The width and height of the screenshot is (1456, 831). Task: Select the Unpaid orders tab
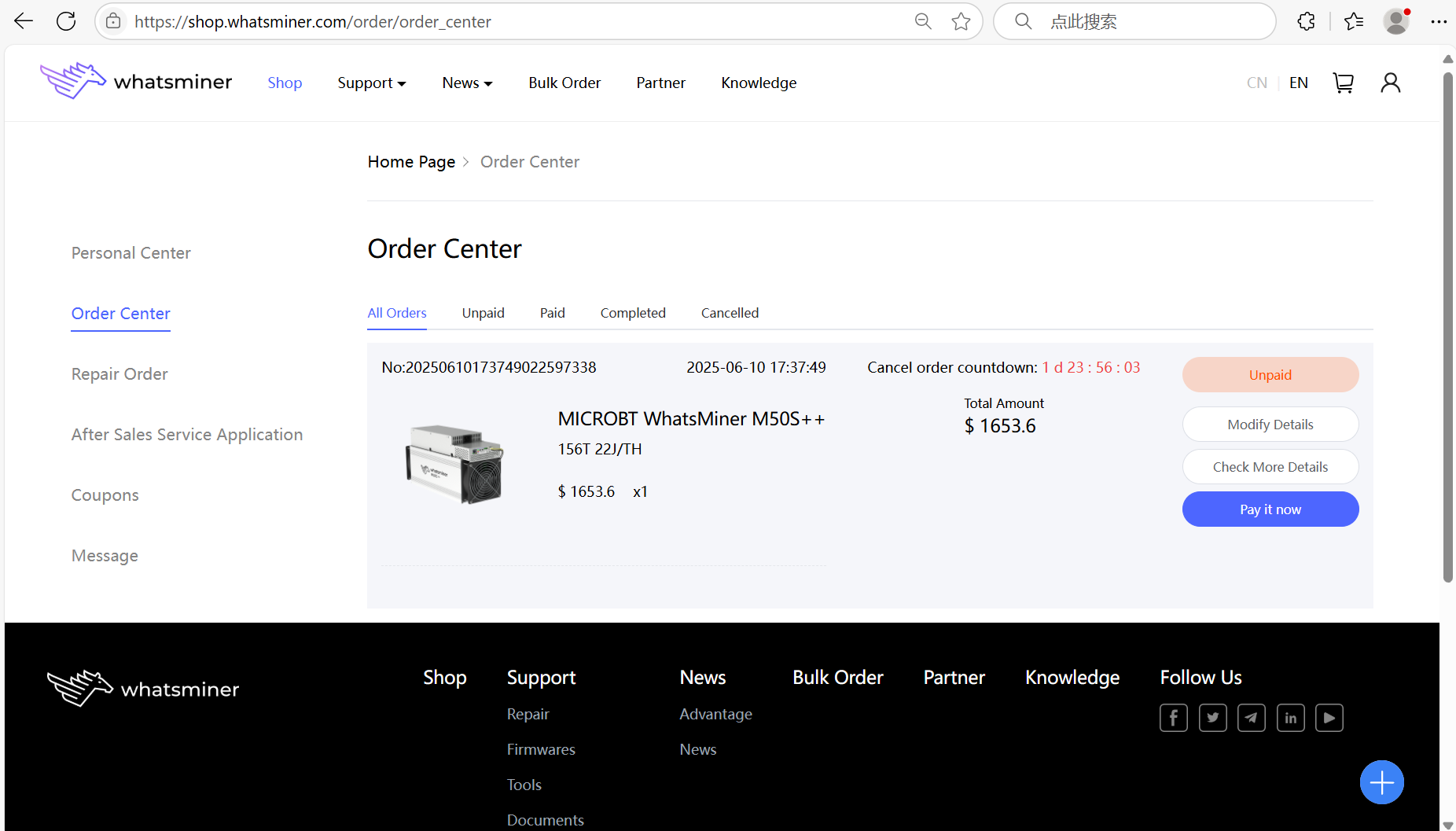coord(483,313)
